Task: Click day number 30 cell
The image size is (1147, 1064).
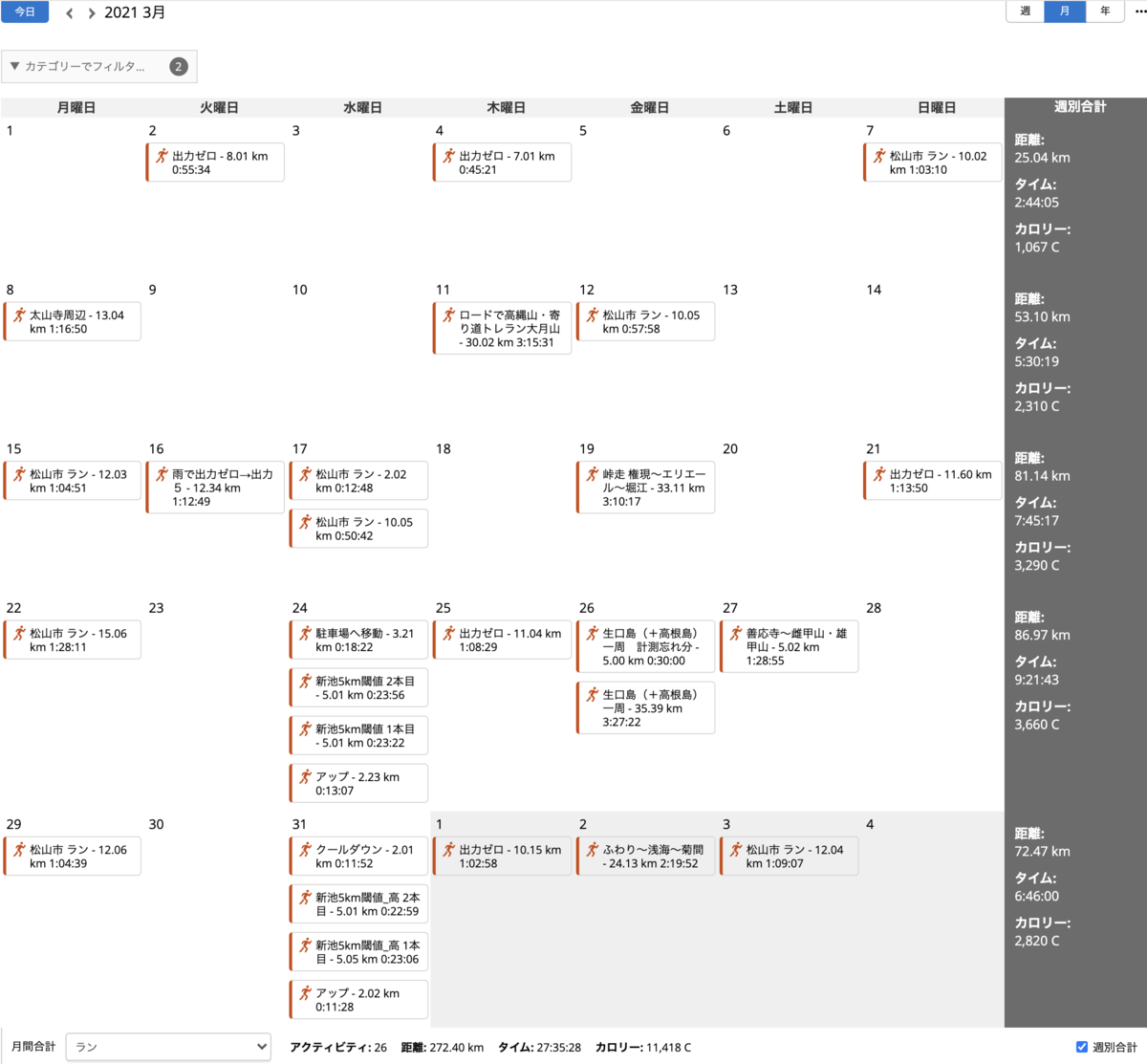Action: (x=156, y=824)
